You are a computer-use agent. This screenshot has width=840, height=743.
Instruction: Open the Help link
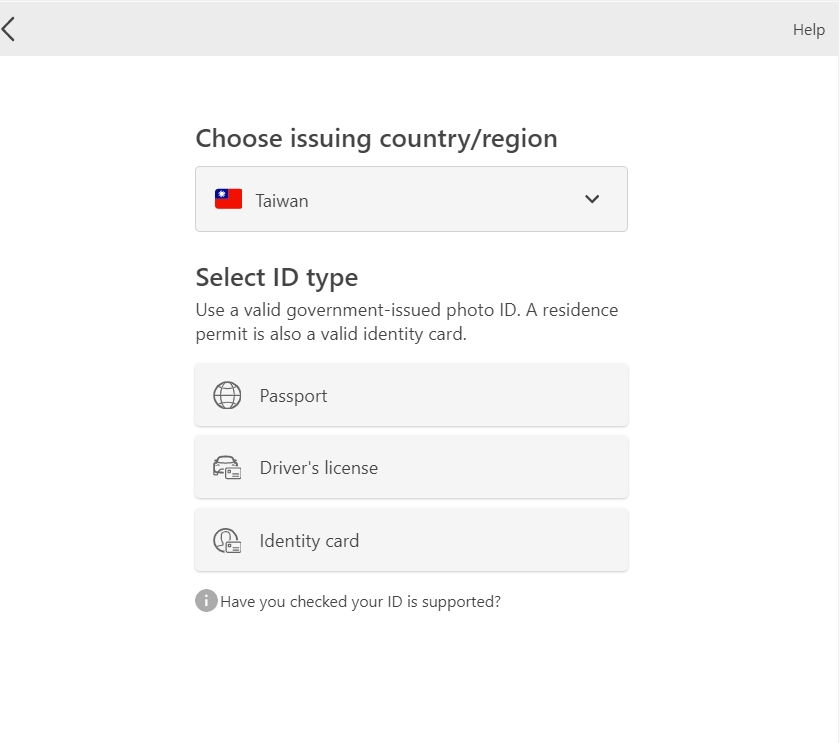pyautogui.click(x=808, y=29)
